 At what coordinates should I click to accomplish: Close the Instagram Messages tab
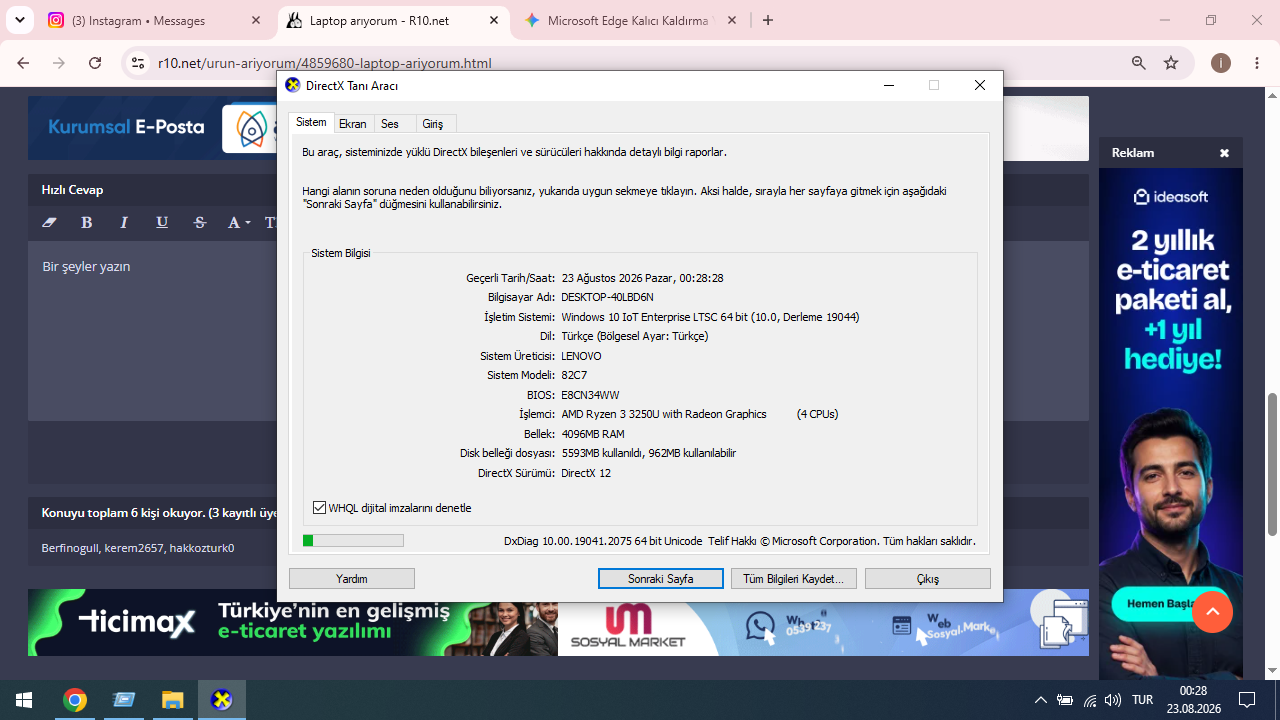pos(256,20)
